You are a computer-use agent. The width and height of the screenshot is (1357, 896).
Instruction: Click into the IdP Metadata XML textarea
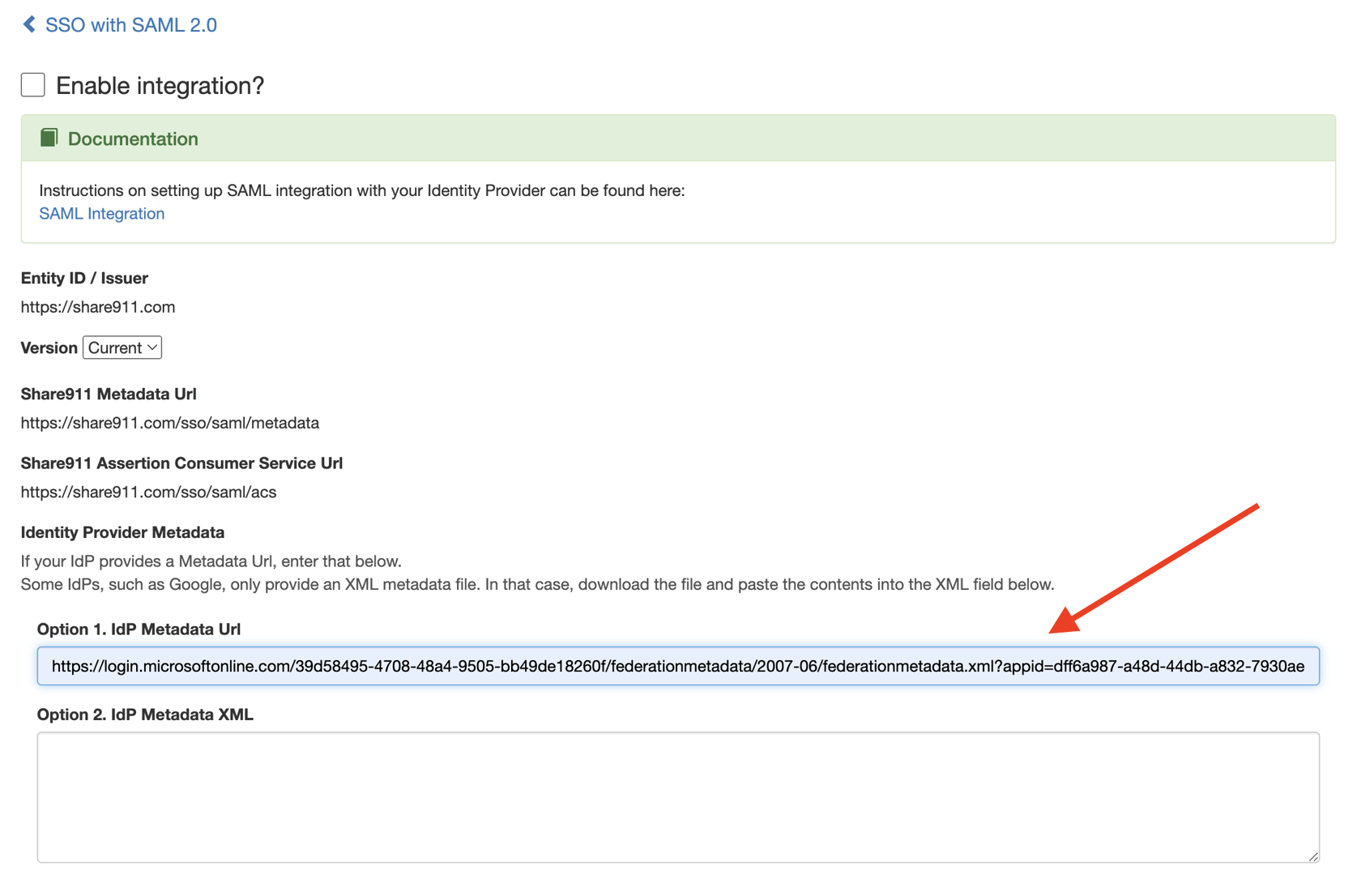(678, 797)
